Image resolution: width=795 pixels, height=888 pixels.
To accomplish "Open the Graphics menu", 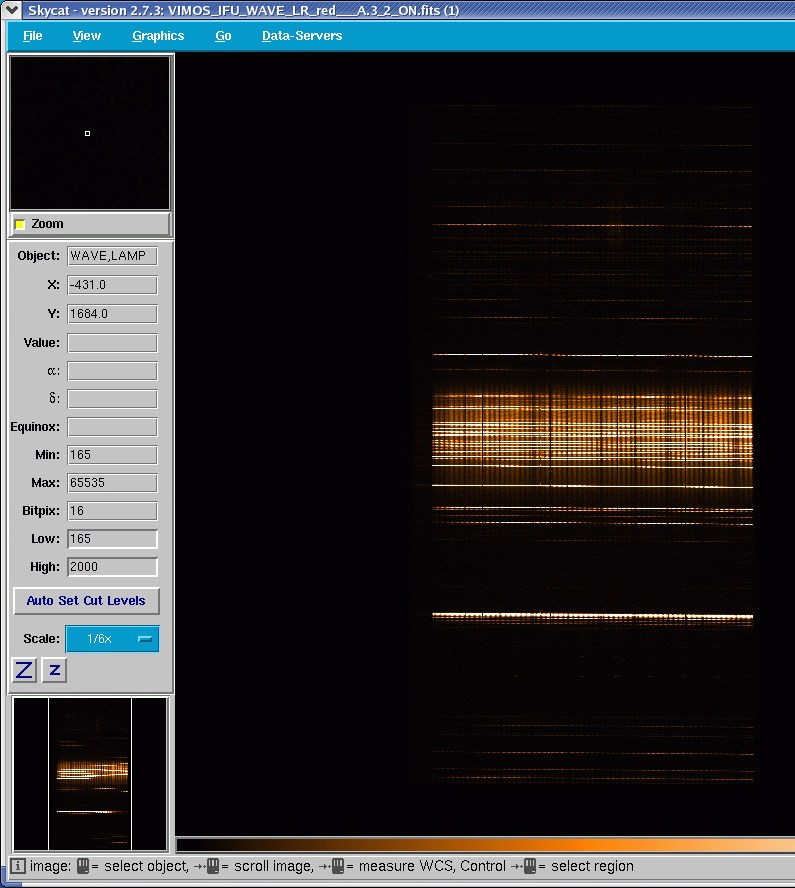I will (x=158, y=36).
